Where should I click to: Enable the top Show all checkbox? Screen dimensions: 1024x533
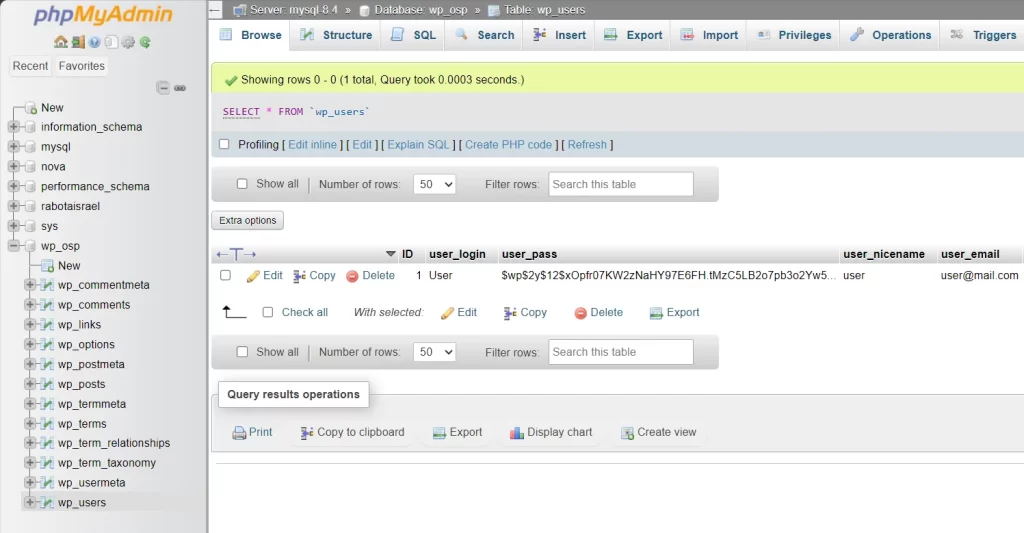[242, 184]
